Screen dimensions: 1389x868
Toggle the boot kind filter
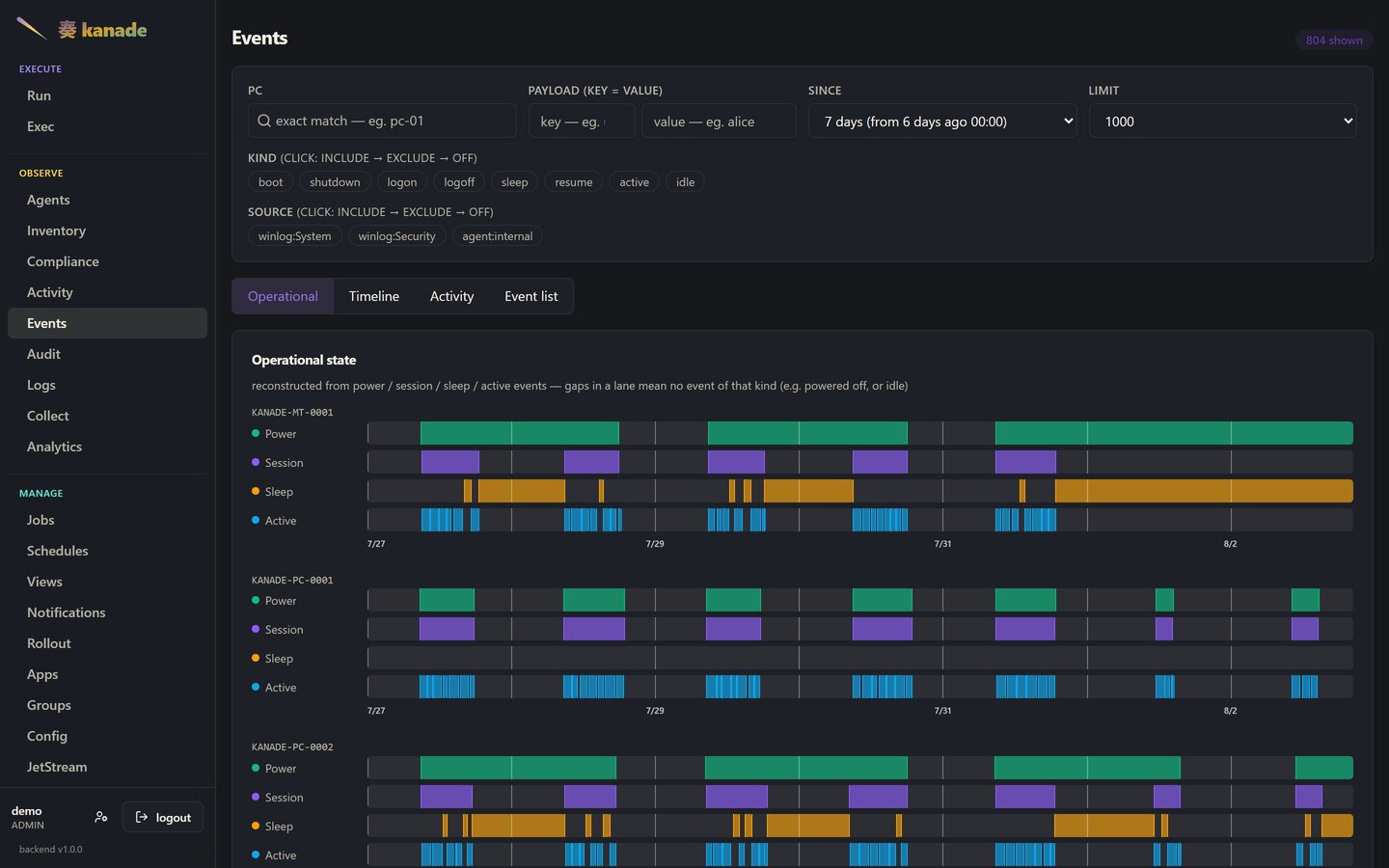pos(270,182)
